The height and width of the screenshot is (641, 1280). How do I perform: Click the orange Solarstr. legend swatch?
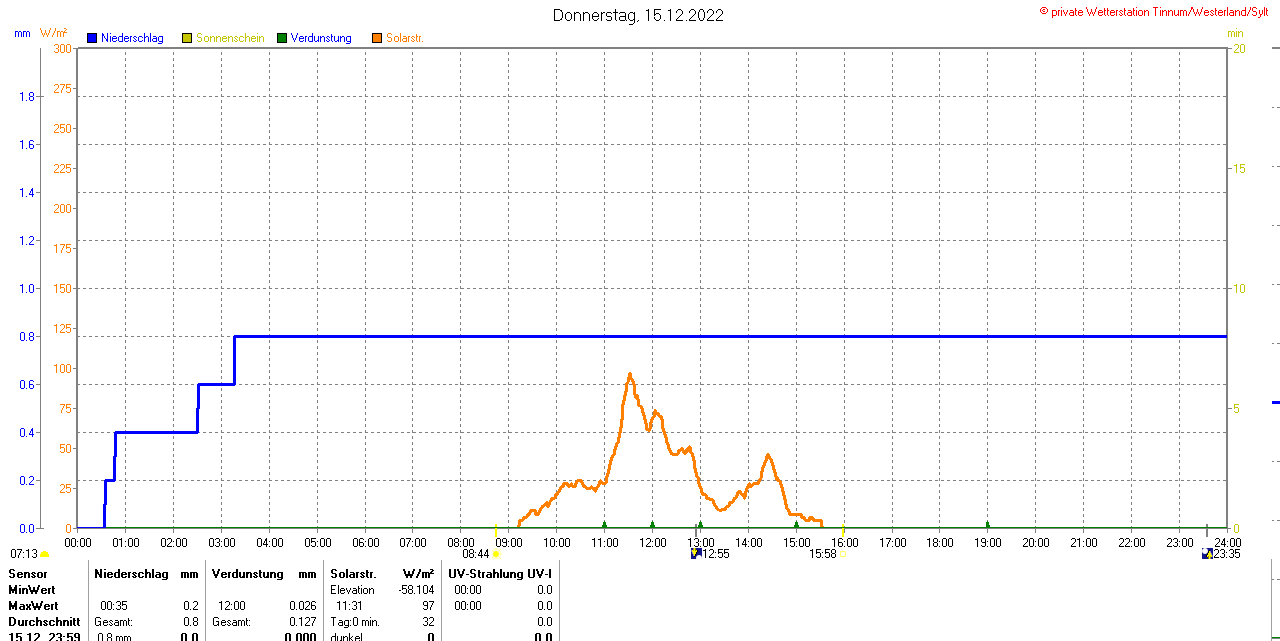tap(376, 38)
